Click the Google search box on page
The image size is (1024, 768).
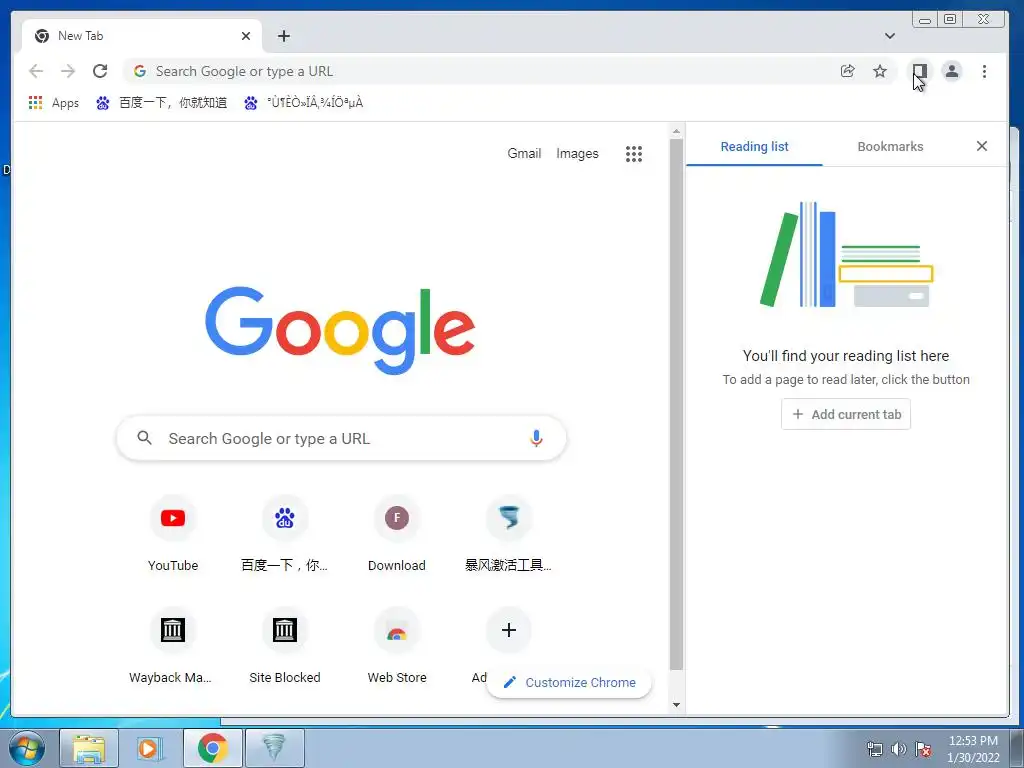point(341,438)
